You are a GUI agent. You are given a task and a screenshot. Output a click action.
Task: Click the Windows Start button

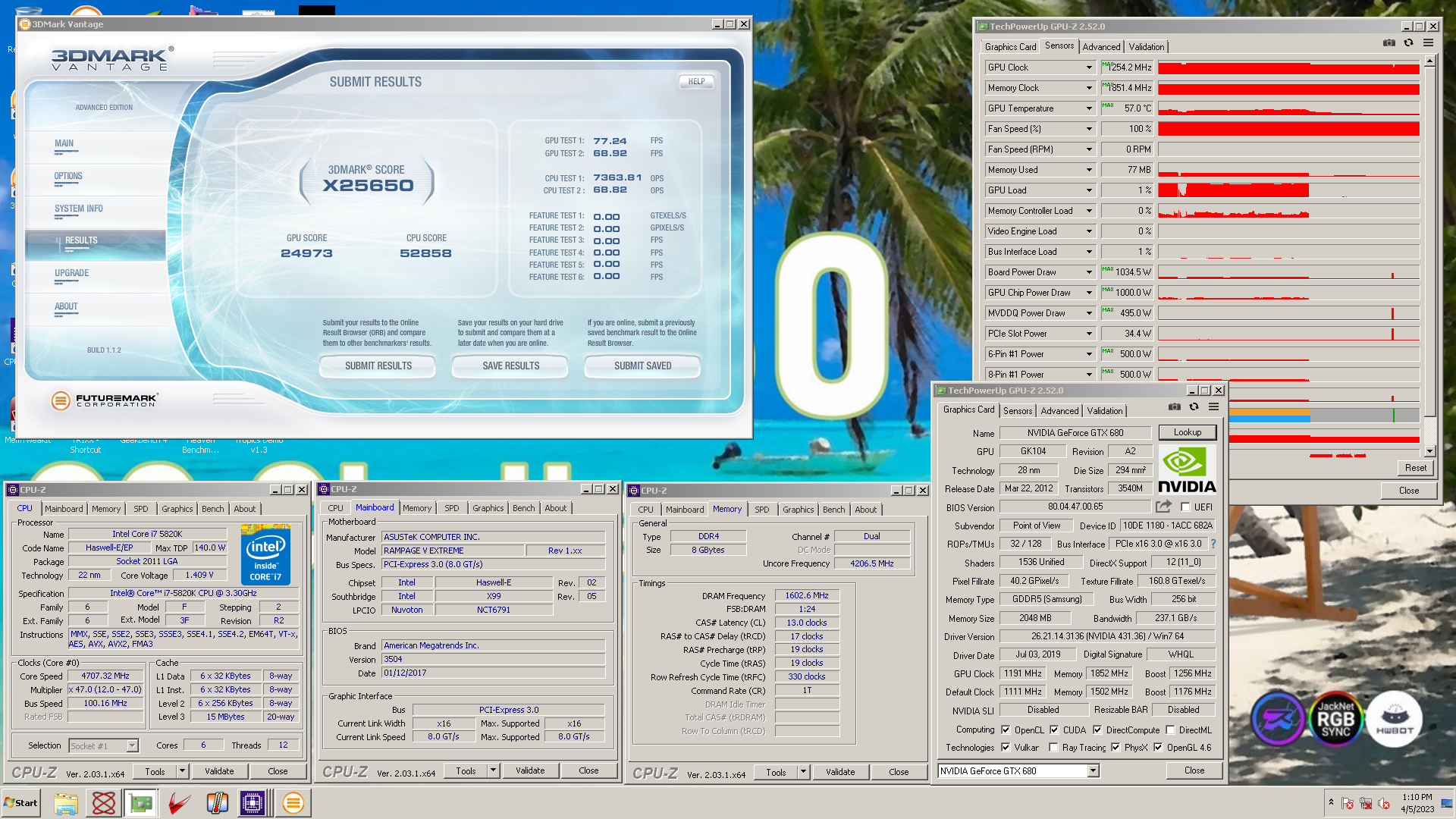[21, 803]
